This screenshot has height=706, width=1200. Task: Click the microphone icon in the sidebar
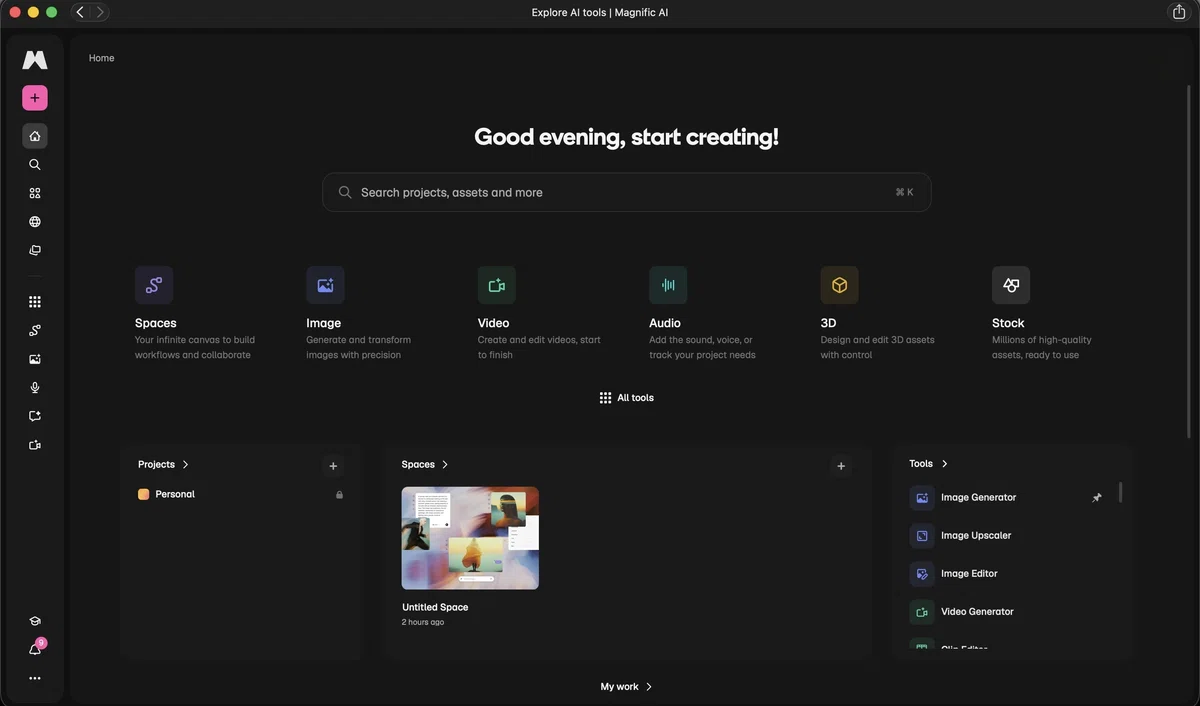coord(35,388)
